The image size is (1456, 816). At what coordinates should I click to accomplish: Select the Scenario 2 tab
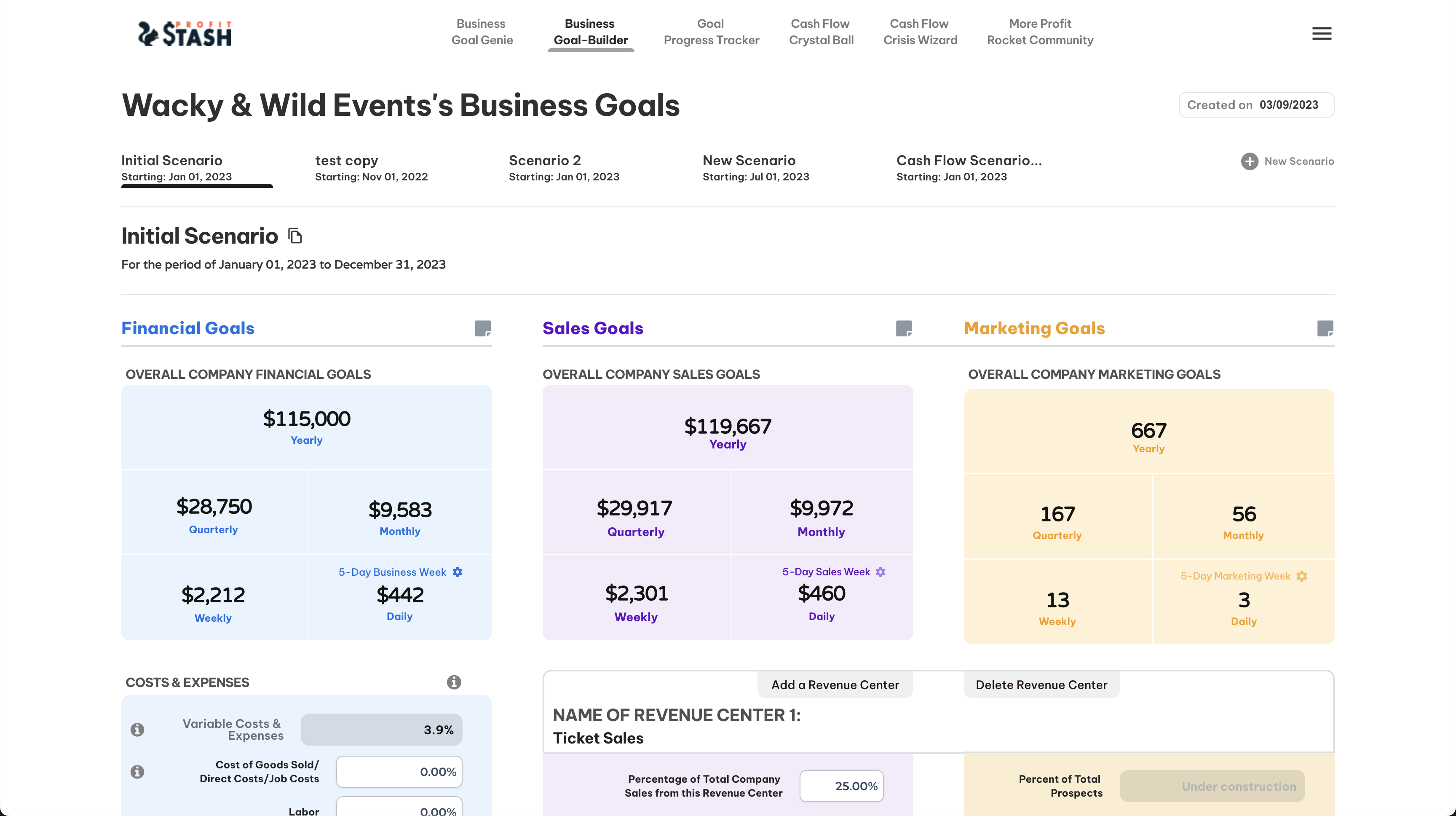[564, 167]
